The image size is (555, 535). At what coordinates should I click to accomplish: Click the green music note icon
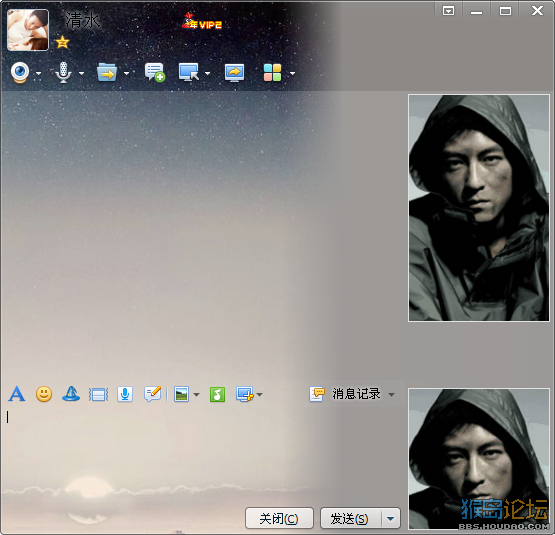pyautogui.click(x=217, y=394)
